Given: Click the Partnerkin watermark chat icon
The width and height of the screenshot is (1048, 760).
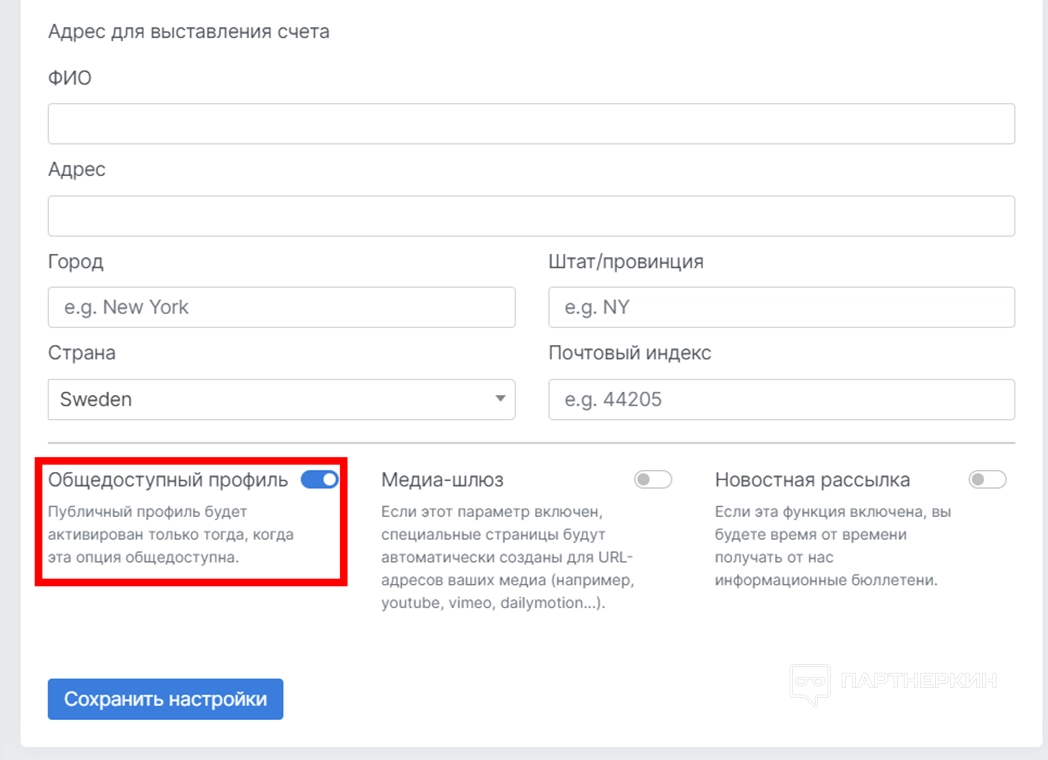Looking at the screenshot, I should pos(810,682).
